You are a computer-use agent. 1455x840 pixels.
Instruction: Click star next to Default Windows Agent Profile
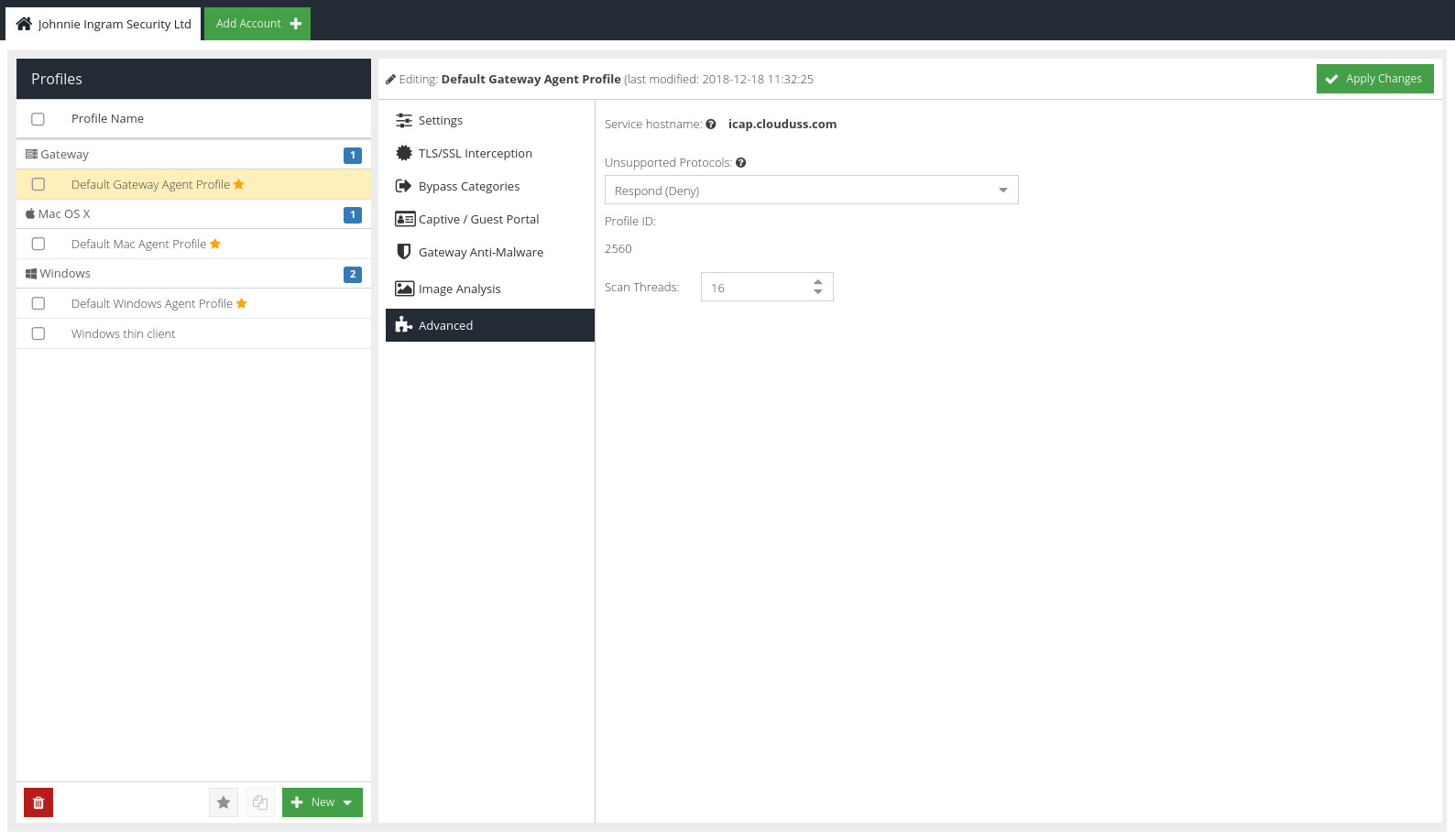(242, 303)
